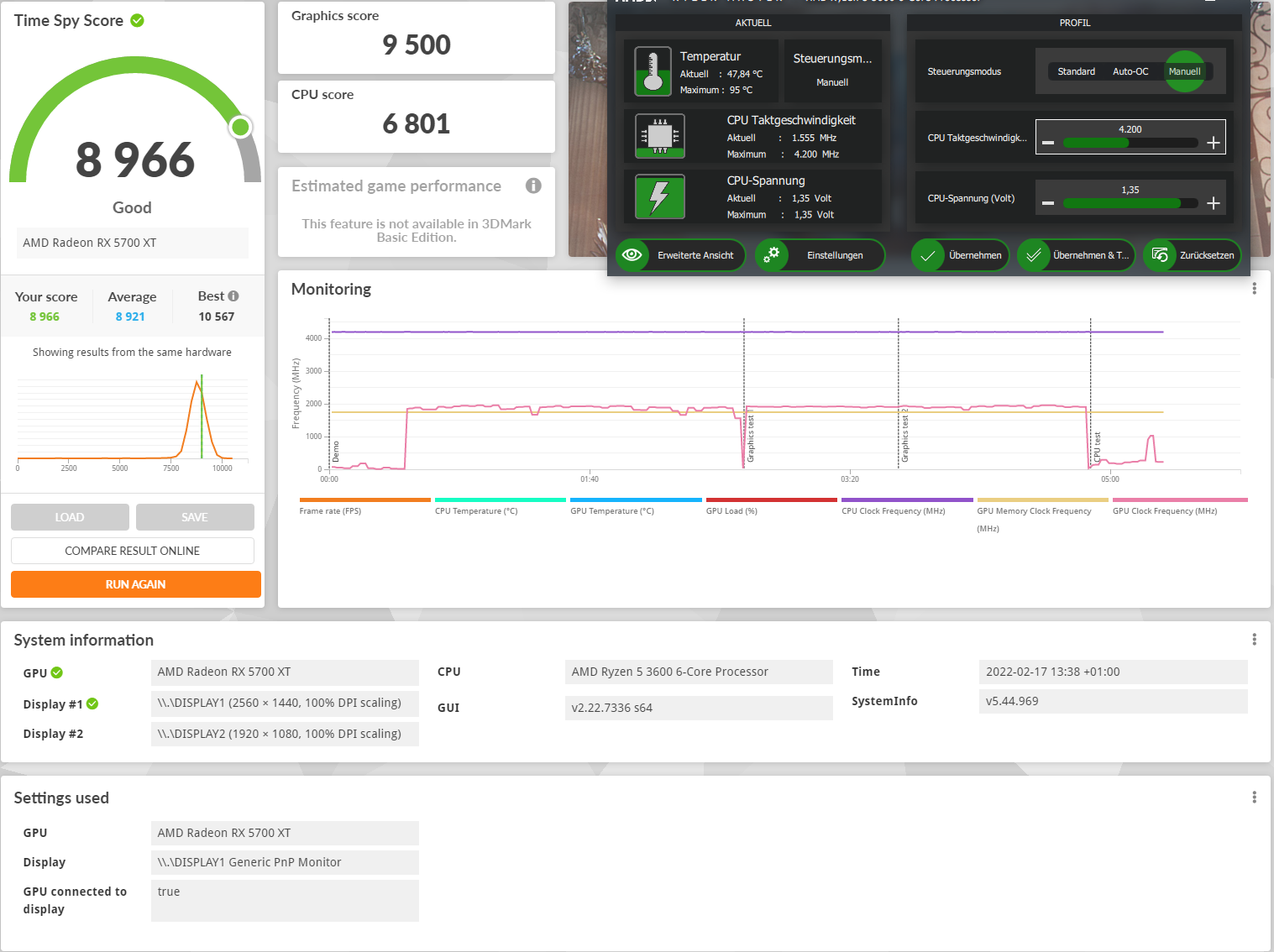Click the Time Spy Score green validation checkmark
Viewport: 1274px width, 952px height.
(x=137, y=20)
